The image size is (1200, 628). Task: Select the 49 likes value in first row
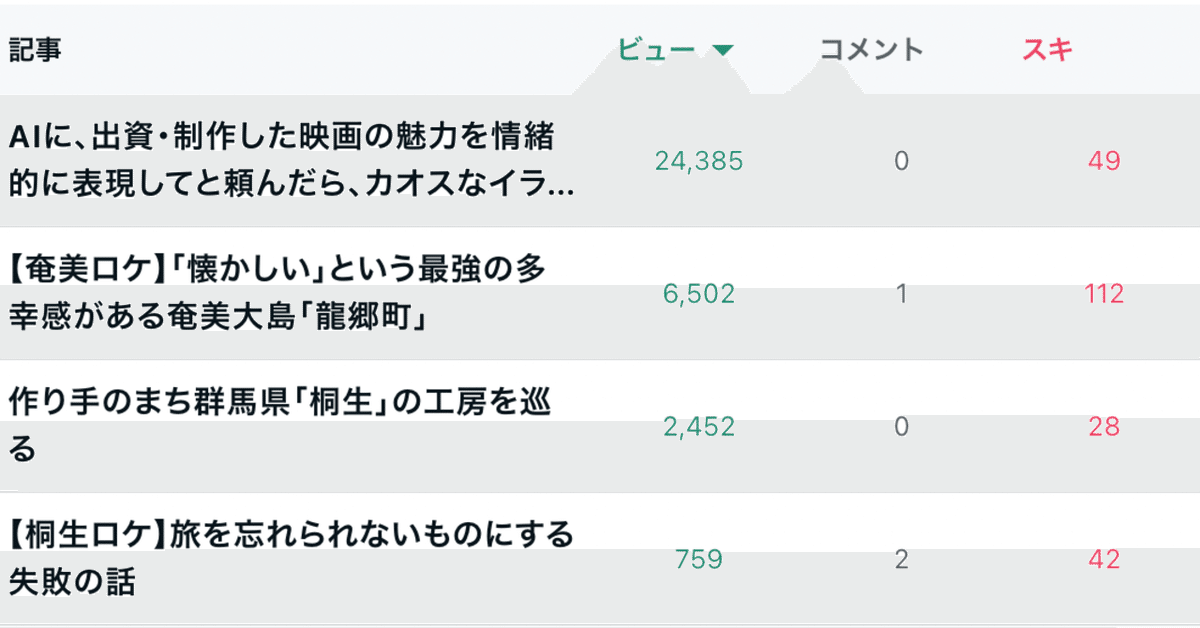1104,161
